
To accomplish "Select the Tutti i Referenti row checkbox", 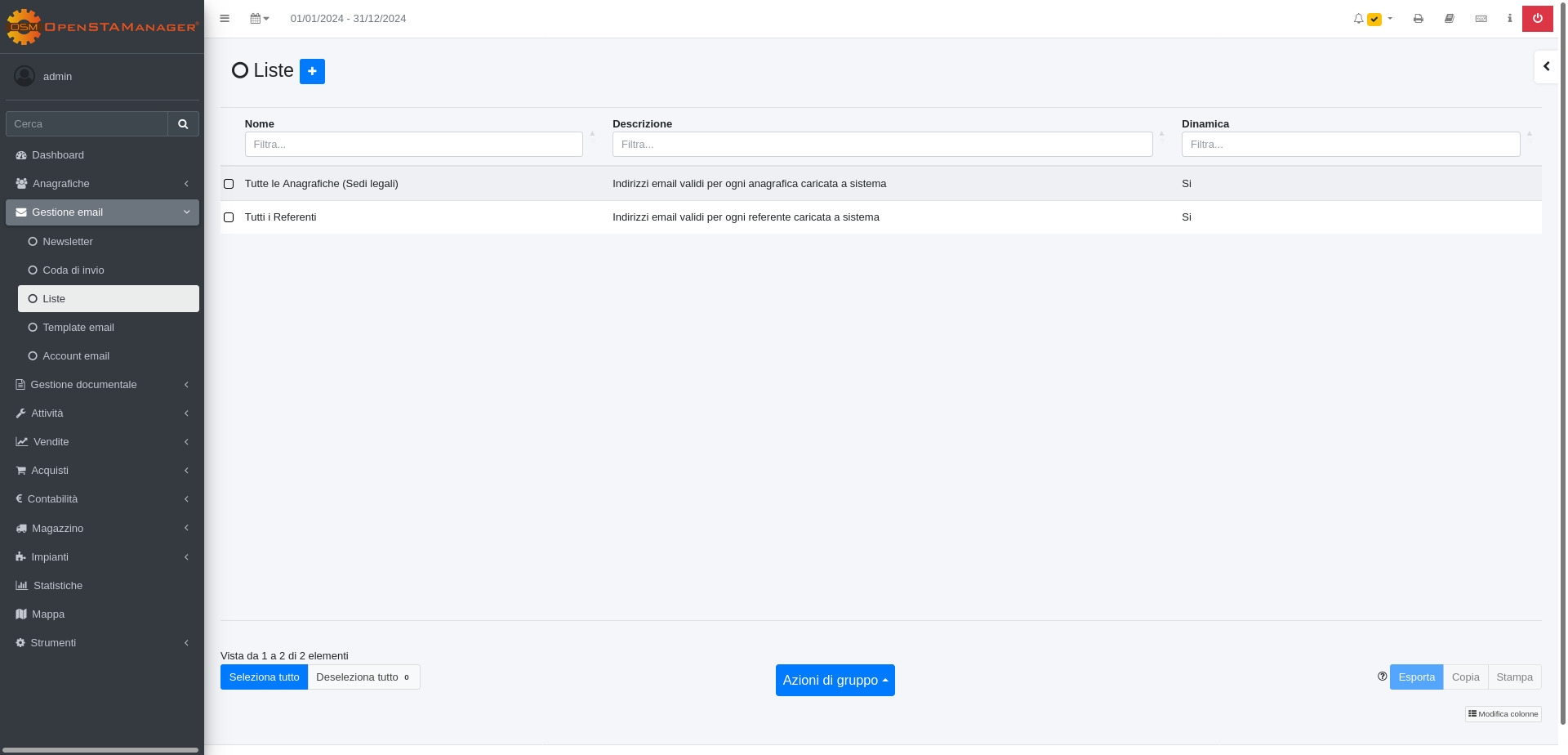I will (229, 217).
